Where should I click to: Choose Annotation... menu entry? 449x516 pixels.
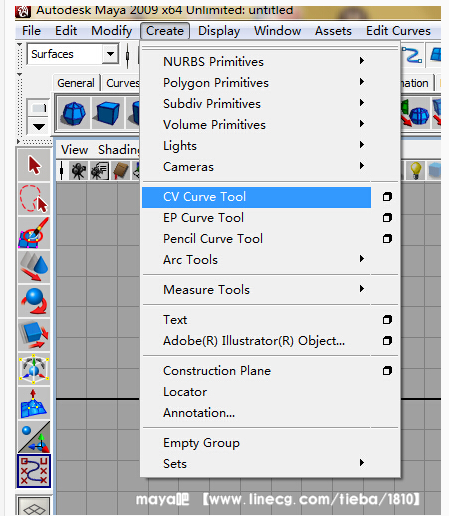[x=256, y=413]
